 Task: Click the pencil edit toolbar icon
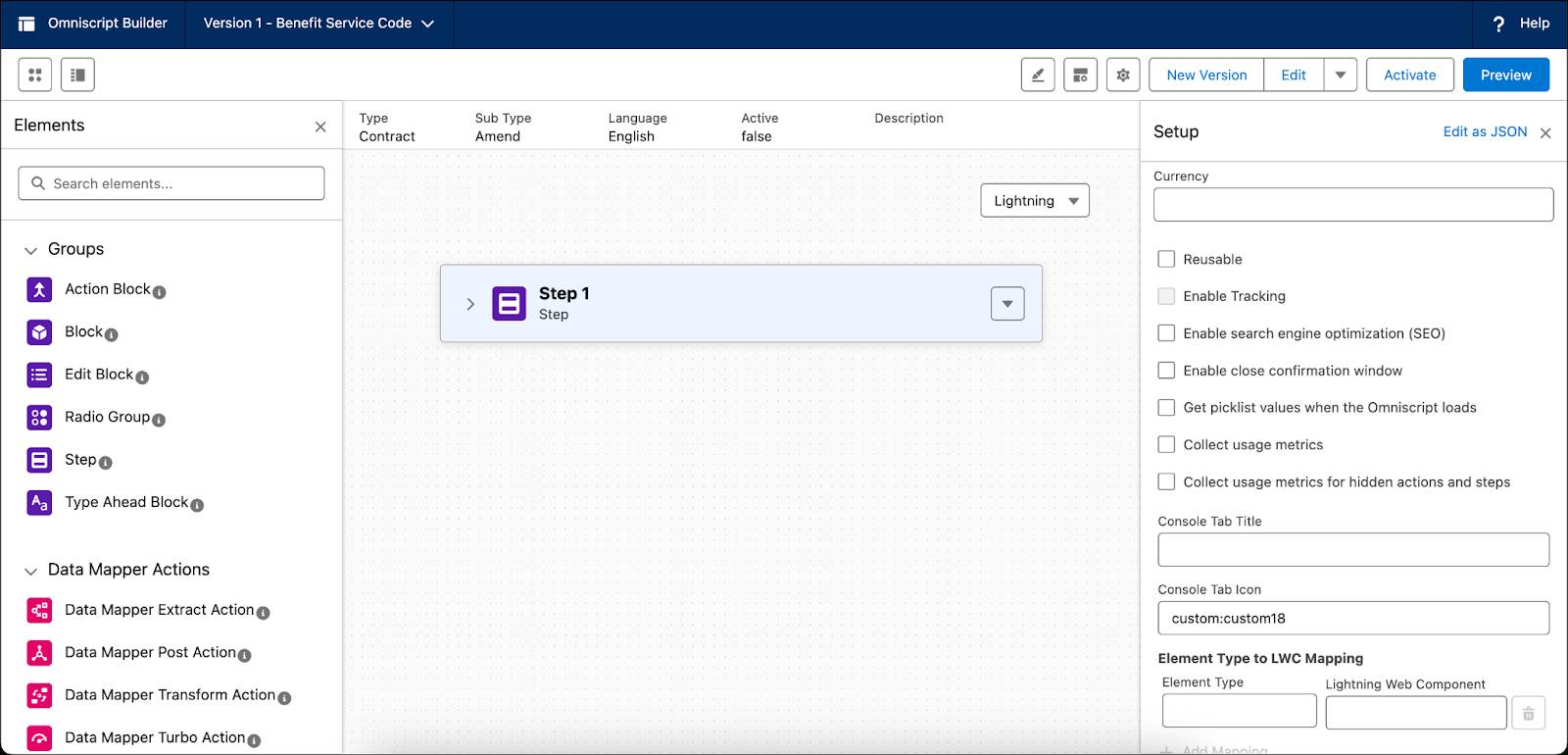pyautogui.click(x=1038, y=75)
